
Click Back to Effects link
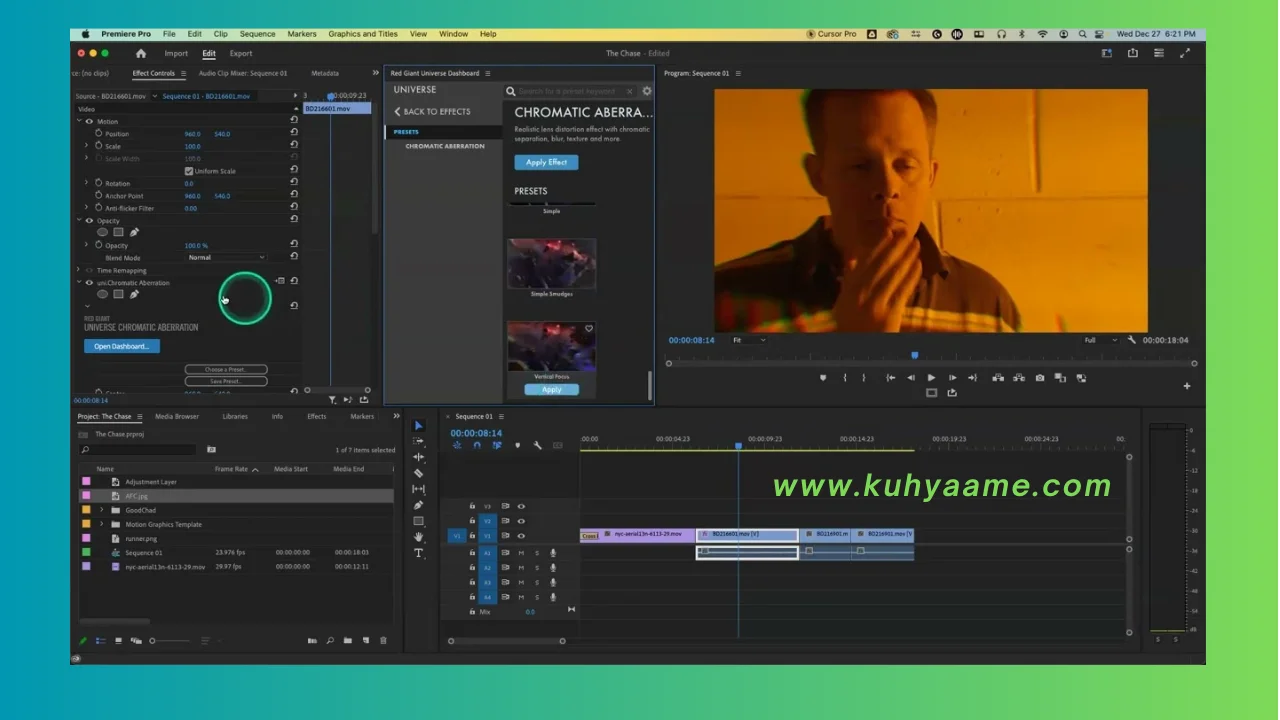coord(432,111)
